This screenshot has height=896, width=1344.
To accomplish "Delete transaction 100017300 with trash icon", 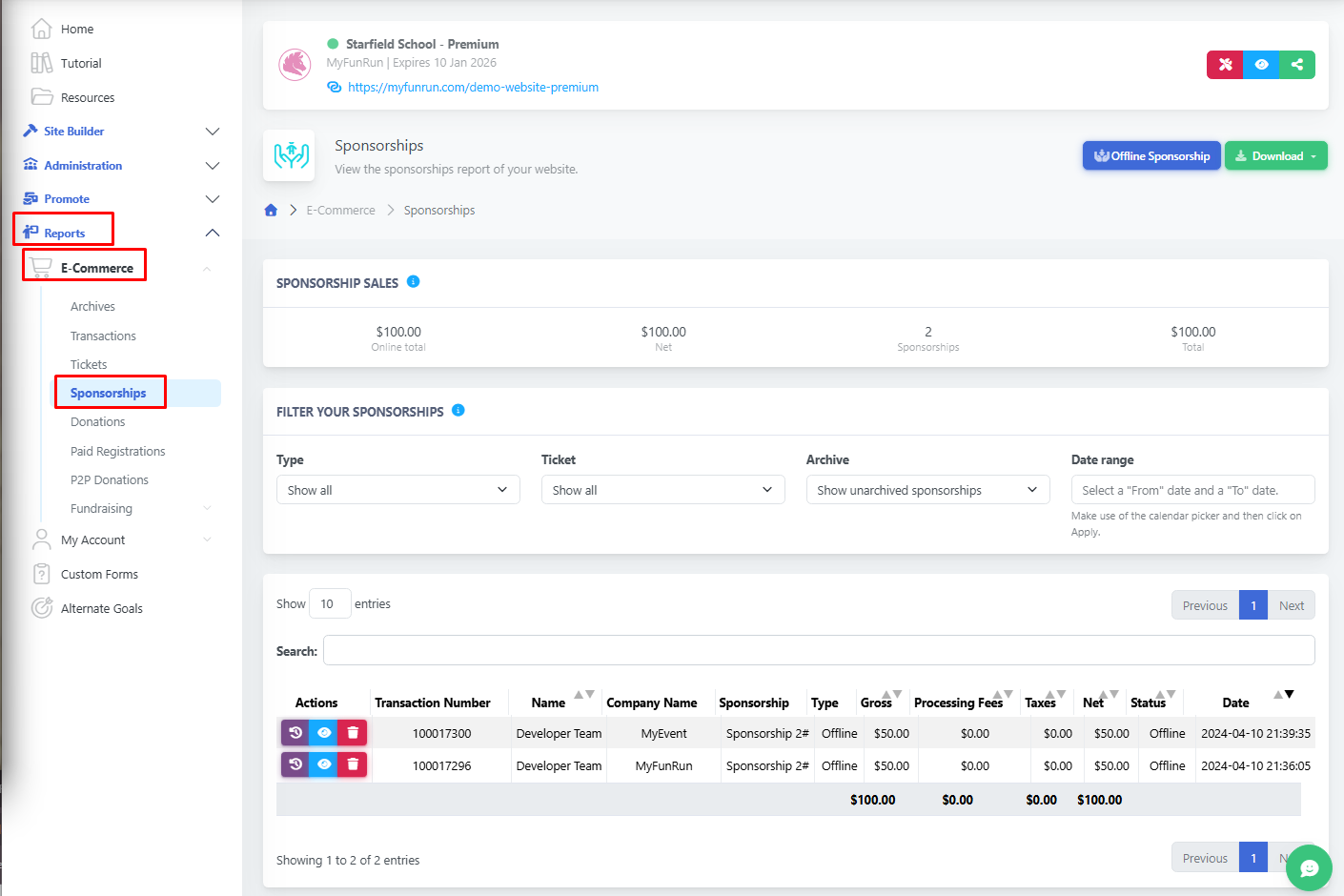I will (353, 733).
